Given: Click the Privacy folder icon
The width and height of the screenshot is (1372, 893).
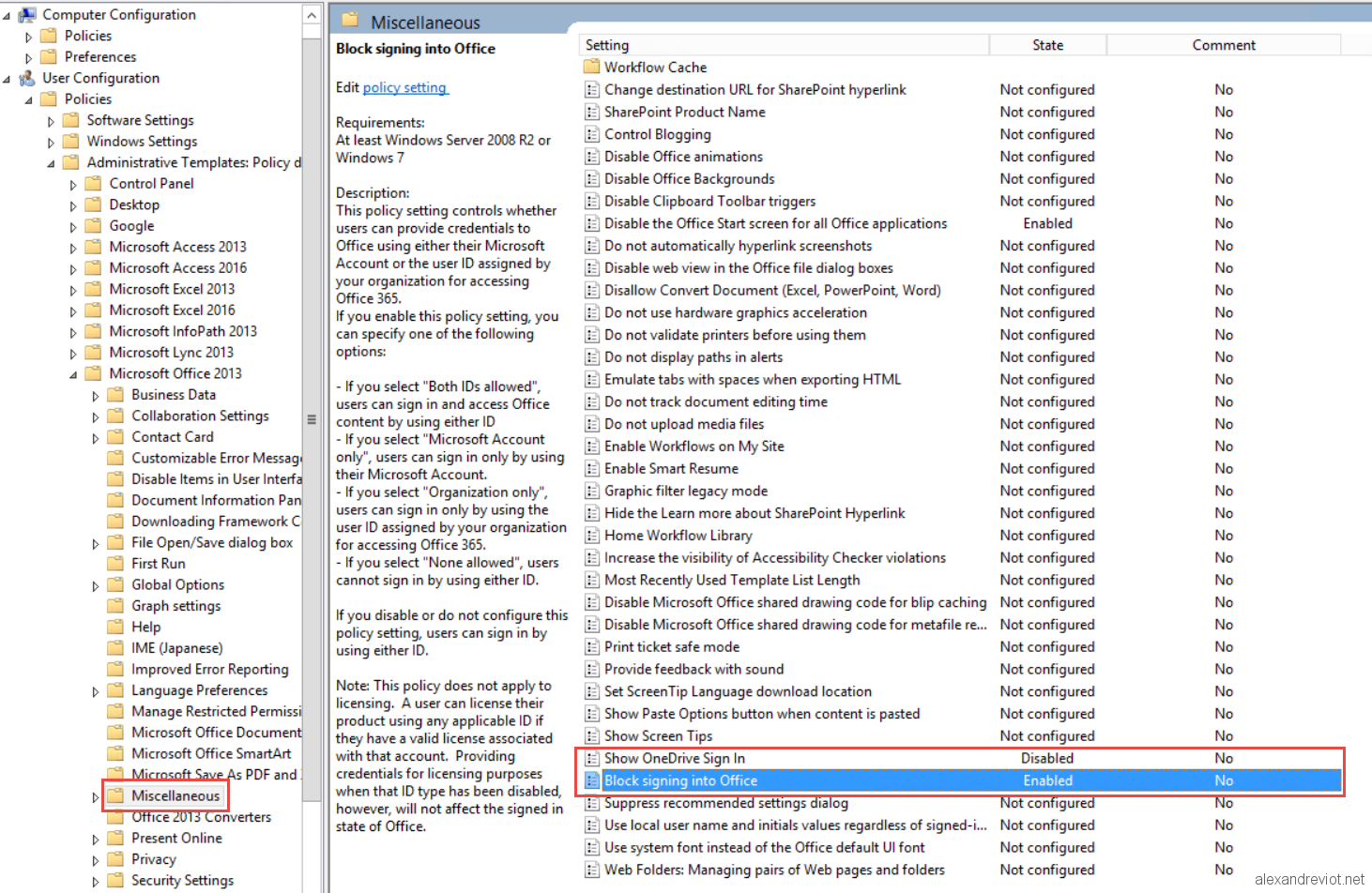Looking at the screenshot, I should click(x=115, y=859).
